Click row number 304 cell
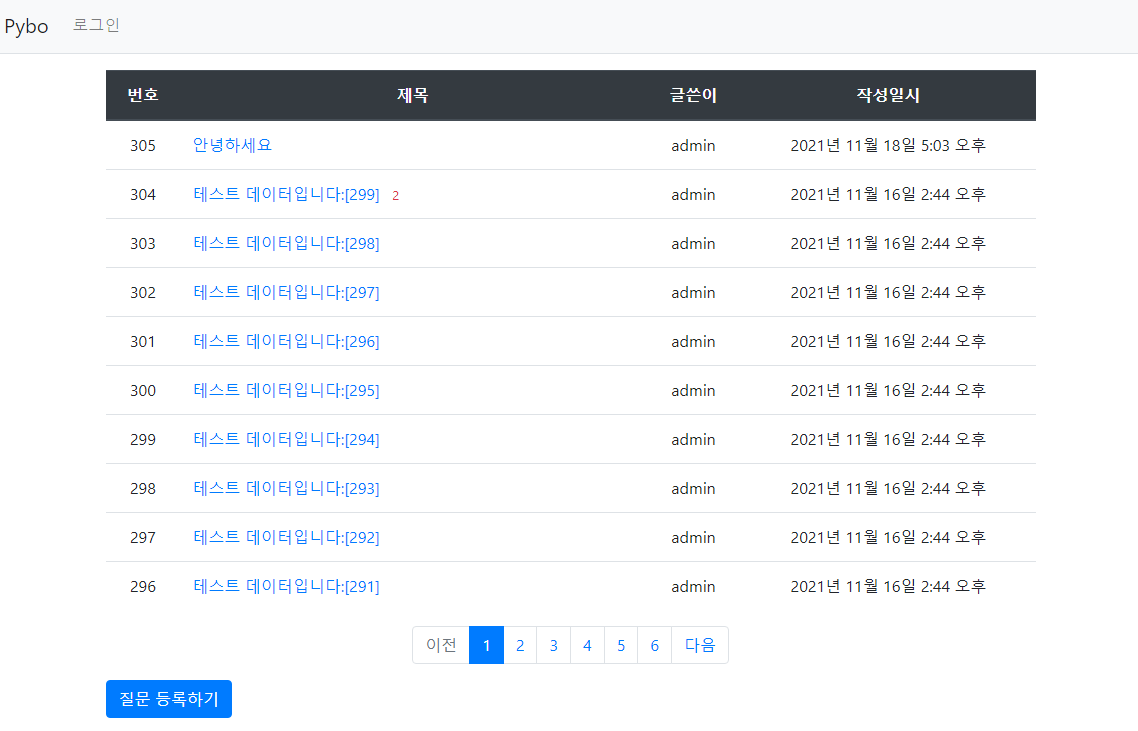This screenshot has height=731, width=1138. click(x=143, y=195)
